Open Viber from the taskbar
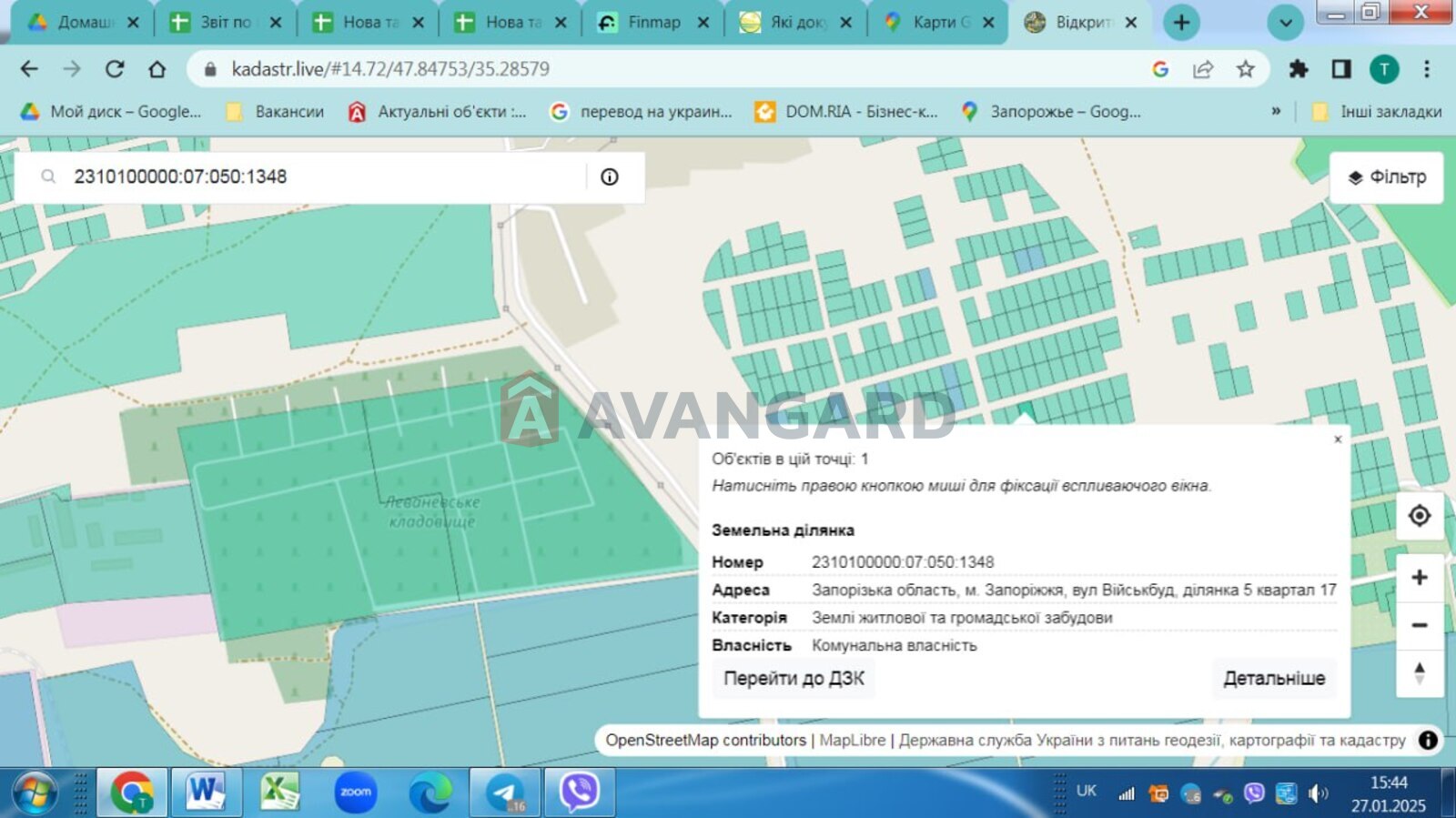 tap(579, 792)
